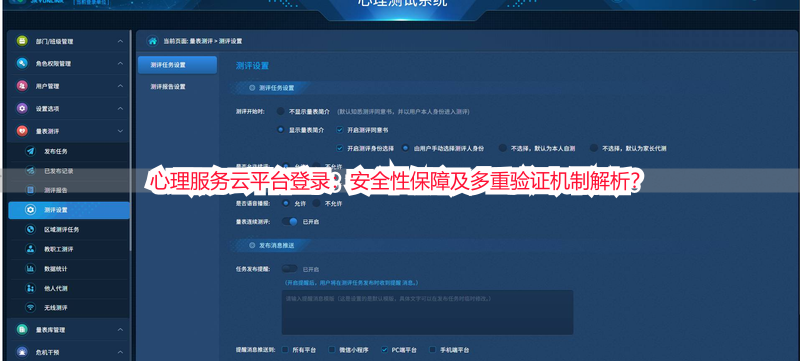The image size is (800, 361).
Task: Click the 角色权限管理 wrench icon
Action: [21, 63]
